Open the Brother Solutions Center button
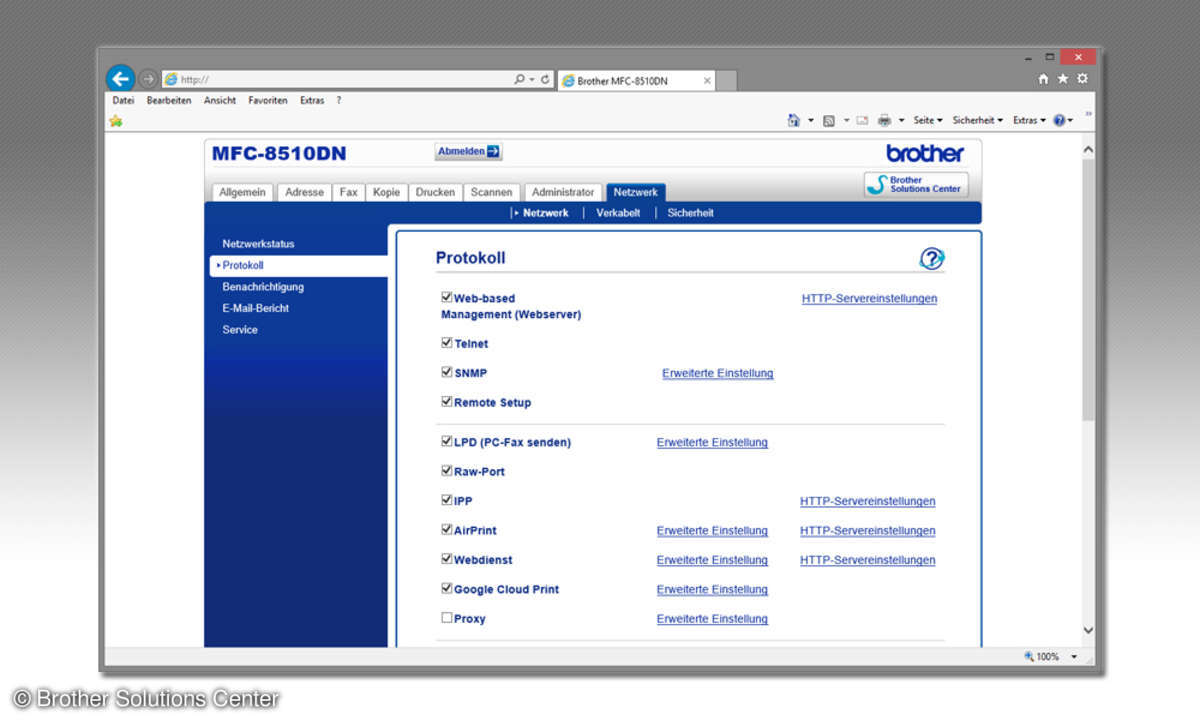The image size is (1200, 720). tap(916, 185)
